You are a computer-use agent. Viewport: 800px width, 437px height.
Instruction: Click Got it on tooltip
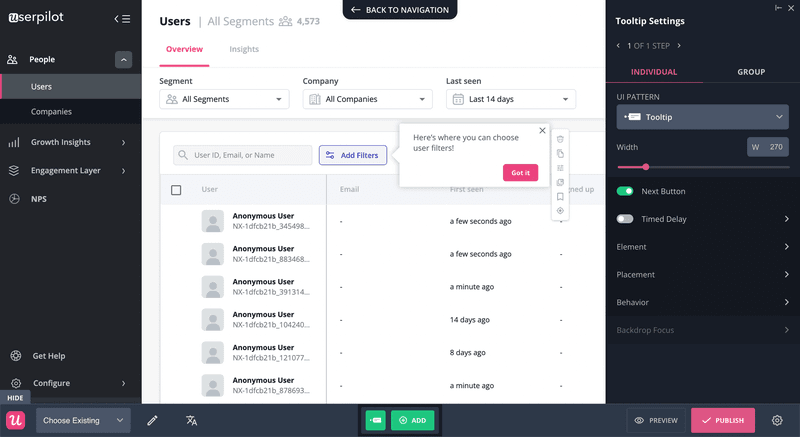pyautogui.click(x=520, y=172)
